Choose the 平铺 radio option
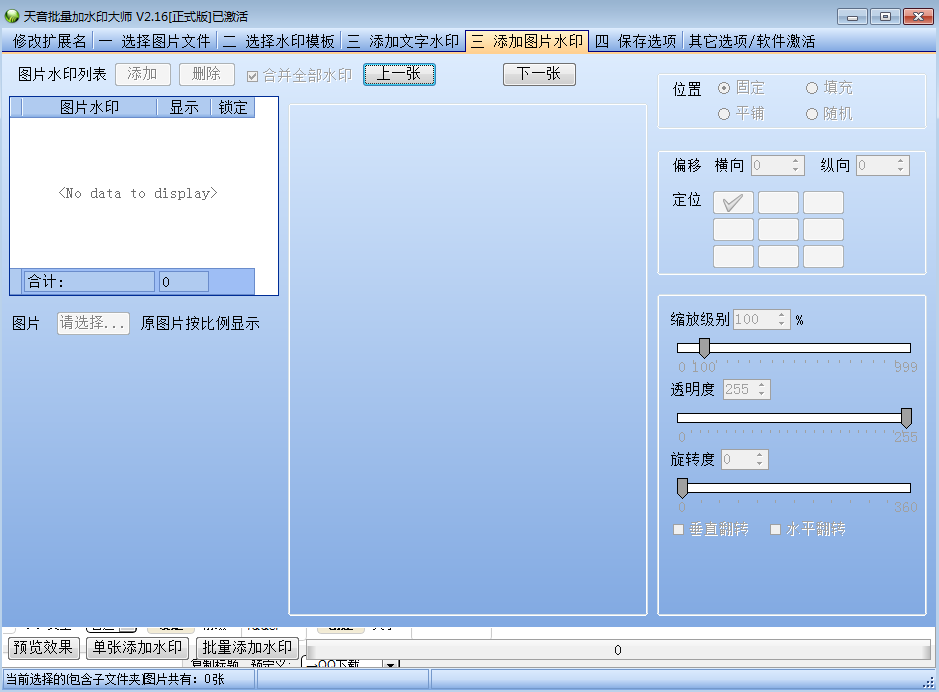939x692 pixels. click(x=724, y=114)
